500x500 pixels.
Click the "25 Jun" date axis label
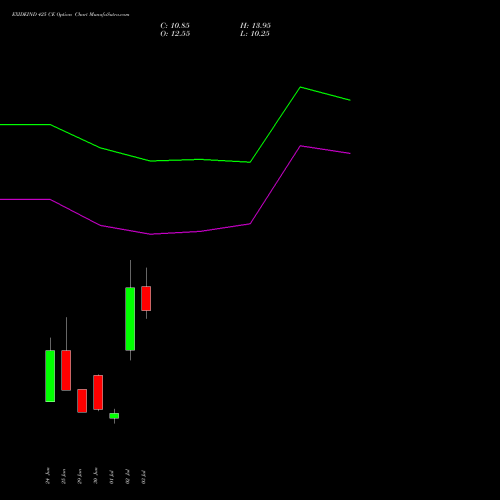click(x=64, y=476)
